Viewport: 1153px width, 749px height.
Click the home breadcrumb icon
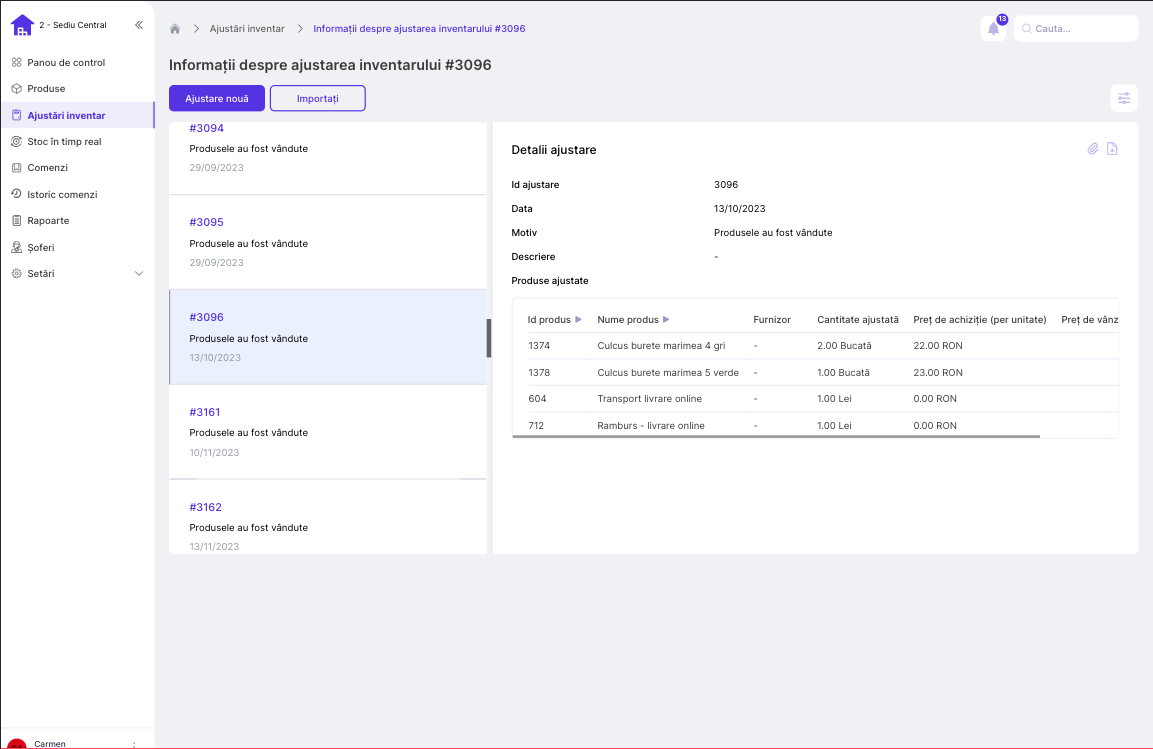[x=175, y=29]
